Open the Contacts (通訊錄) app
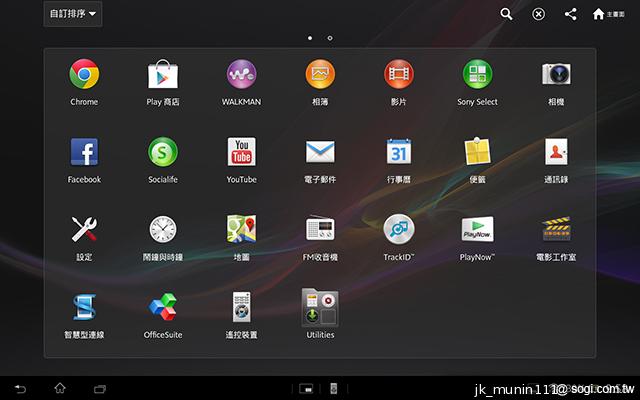Image resolution: width=640 pixels, height=400 pixels. tap(556, 152)
